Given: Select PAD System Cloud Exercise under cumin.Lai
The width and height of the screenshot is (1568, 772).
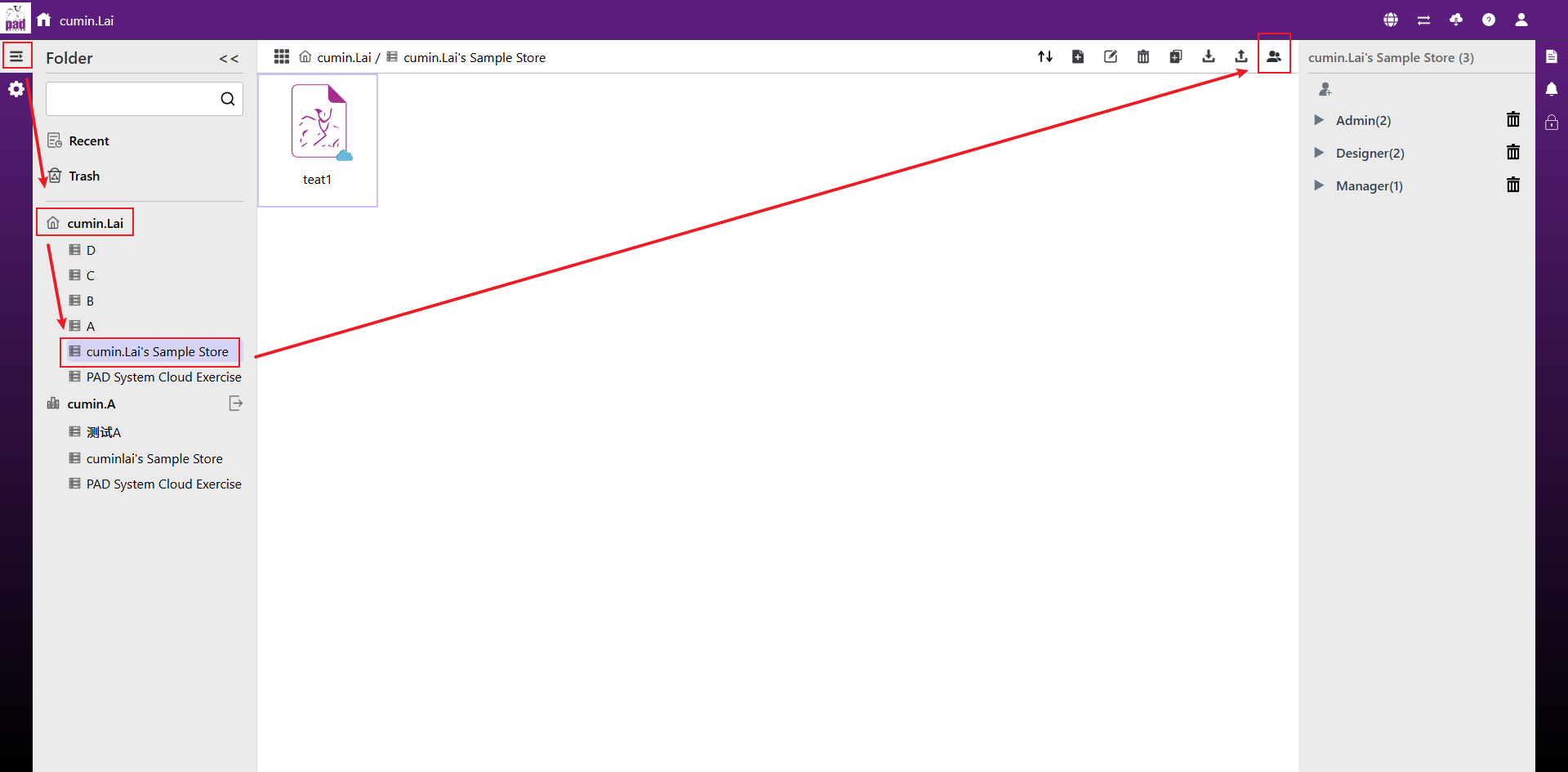Looking at the screenshot, I should pos(163,377).
